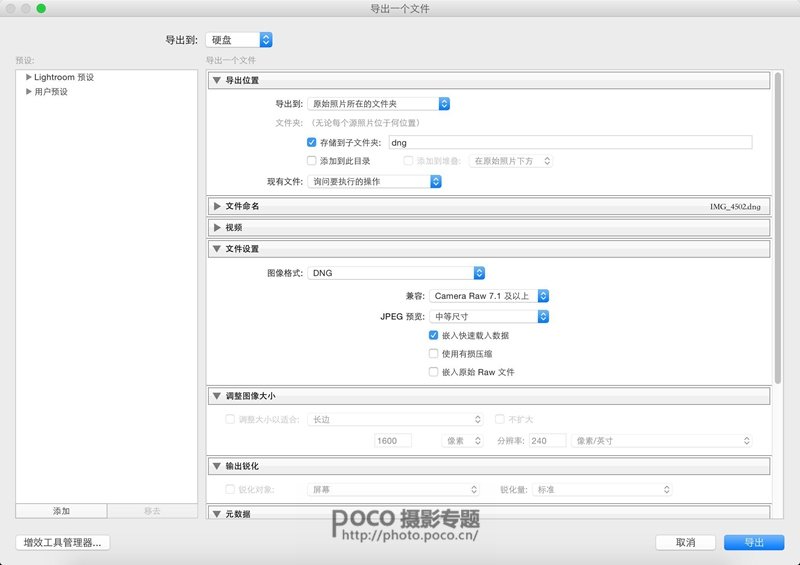Collapse the 文件设置 section triangle

click(x=217, y=249)
